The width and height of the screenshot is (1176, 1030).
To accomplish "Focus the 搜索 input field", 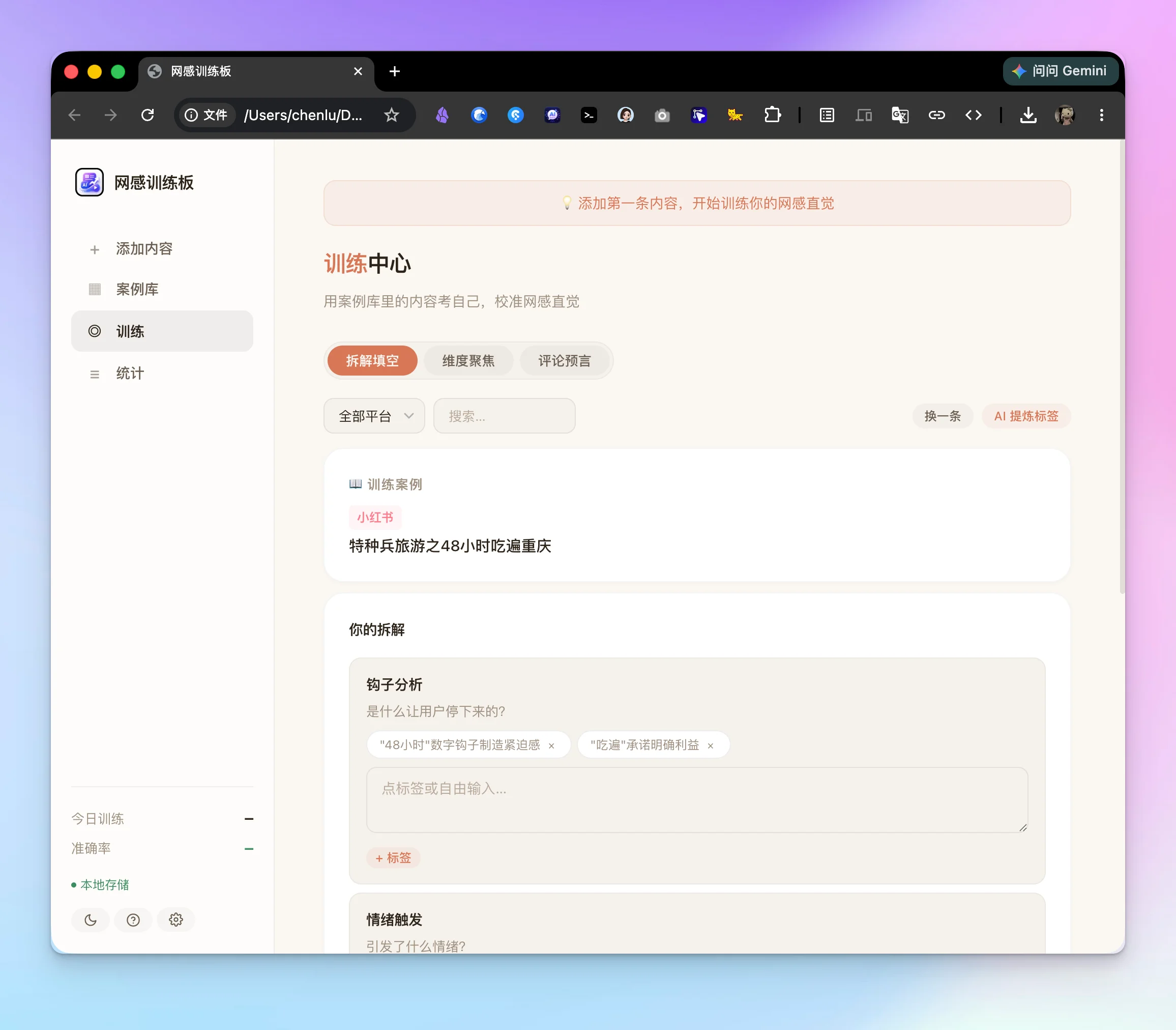I will tap(504, 416).
